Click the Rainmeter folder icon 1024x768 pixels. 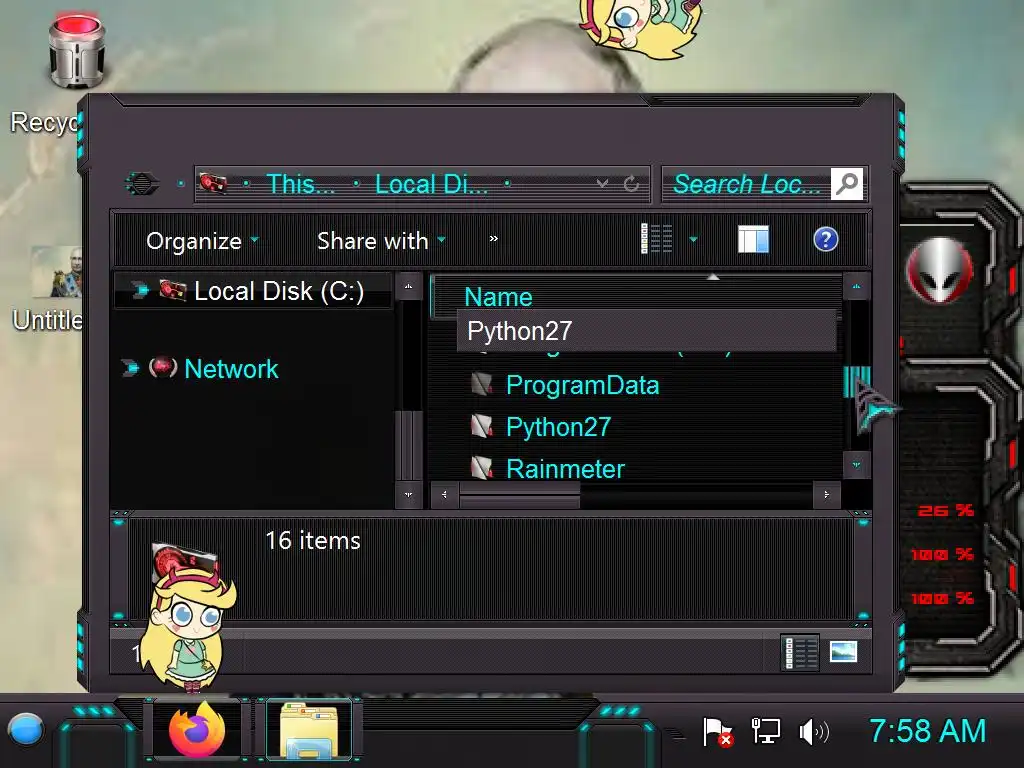pyautogui.click(x=482, y=468)
